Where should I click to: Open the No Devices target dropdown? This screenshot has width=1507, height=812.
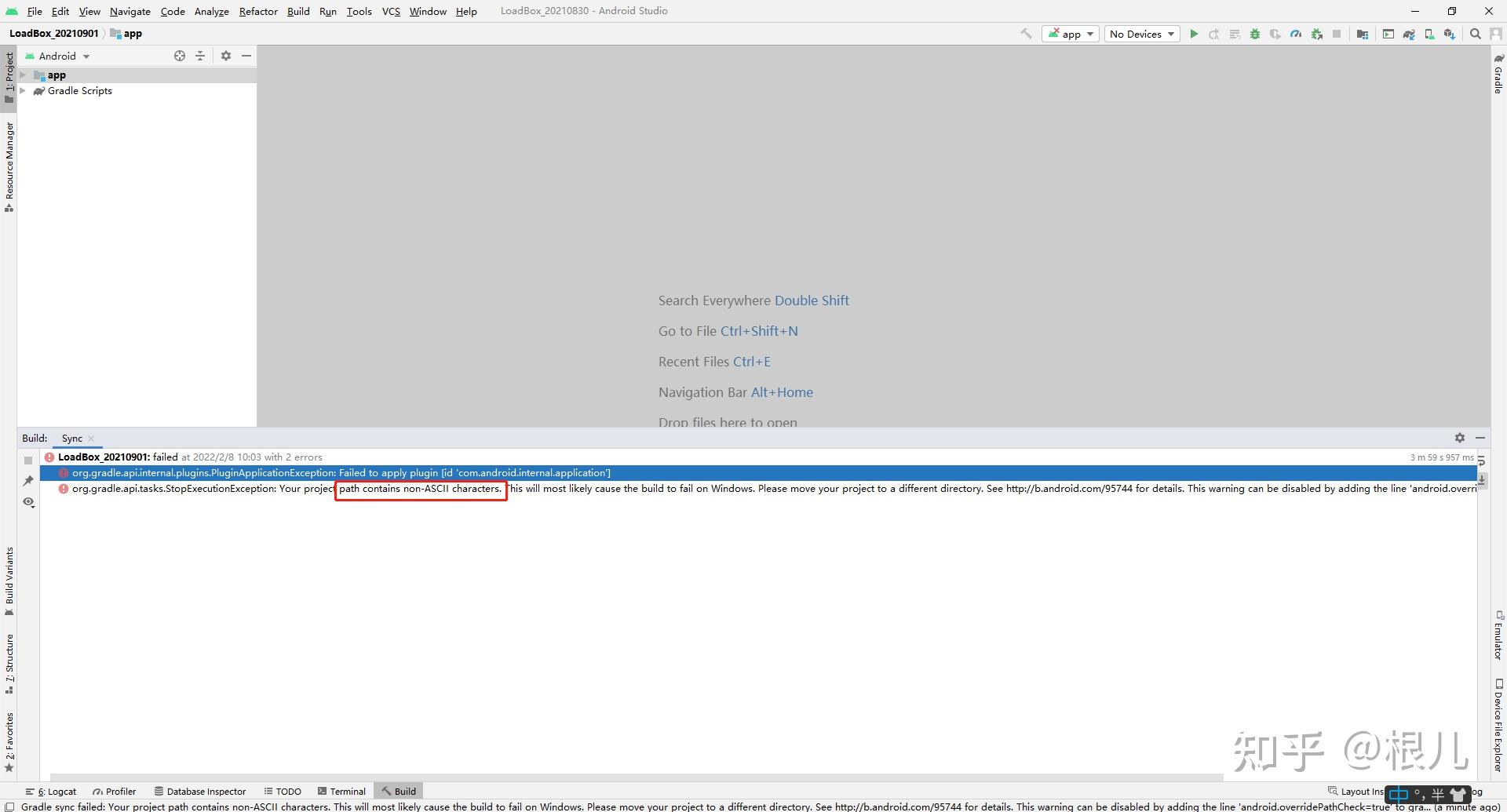(x=1141, y=34)
